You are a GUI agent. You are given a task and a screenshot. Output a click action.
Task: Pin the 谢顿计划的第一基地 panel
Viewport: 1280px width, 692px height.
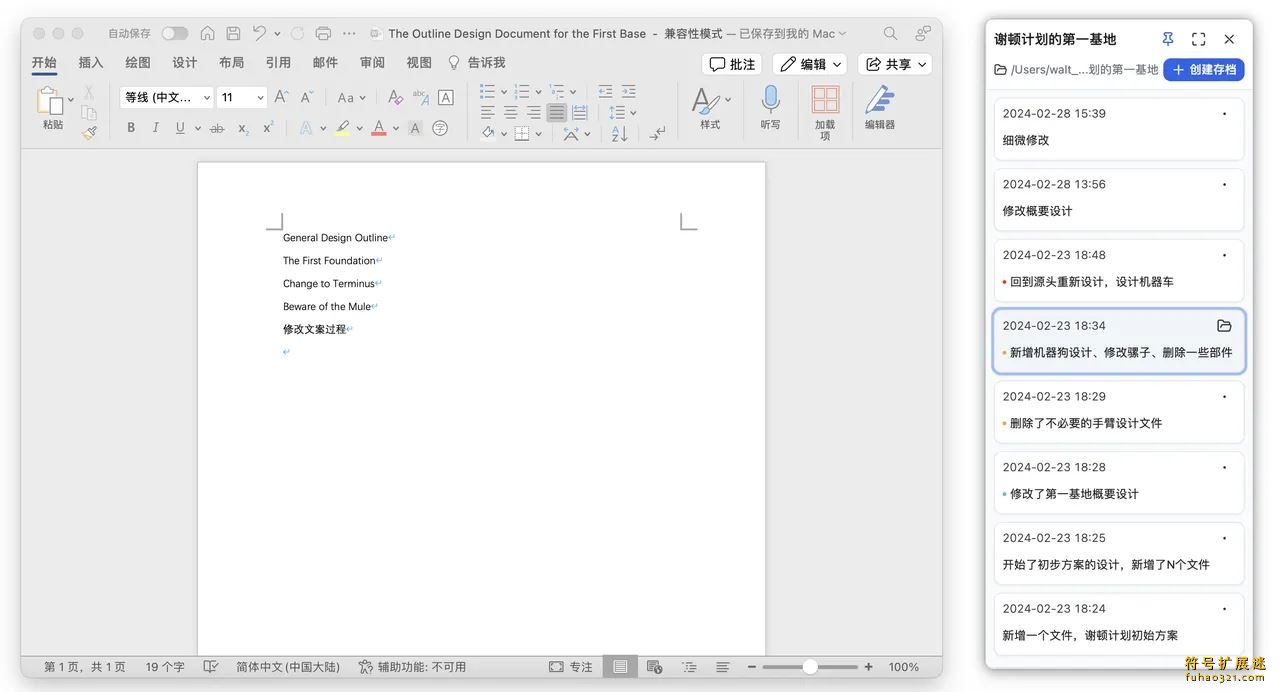coord(1168,39)
